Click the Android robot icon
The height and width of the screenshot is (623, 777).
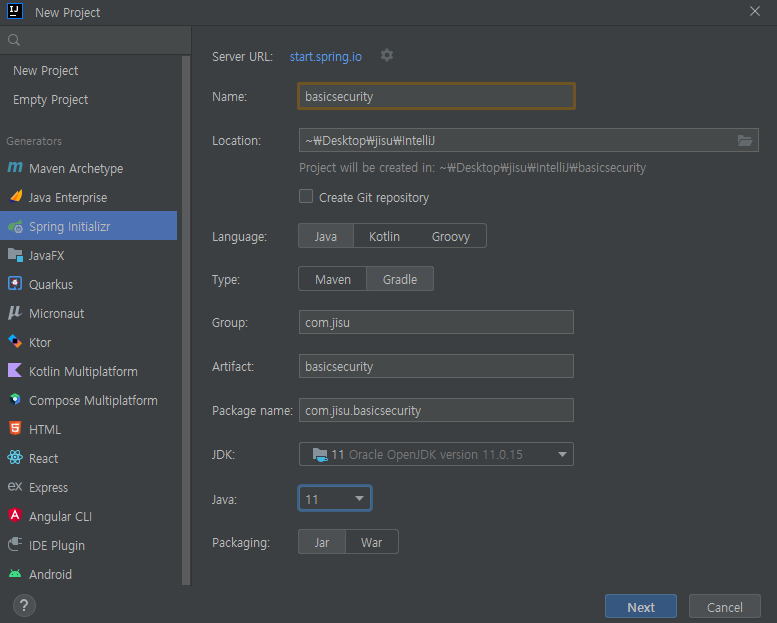pos(15,573)
